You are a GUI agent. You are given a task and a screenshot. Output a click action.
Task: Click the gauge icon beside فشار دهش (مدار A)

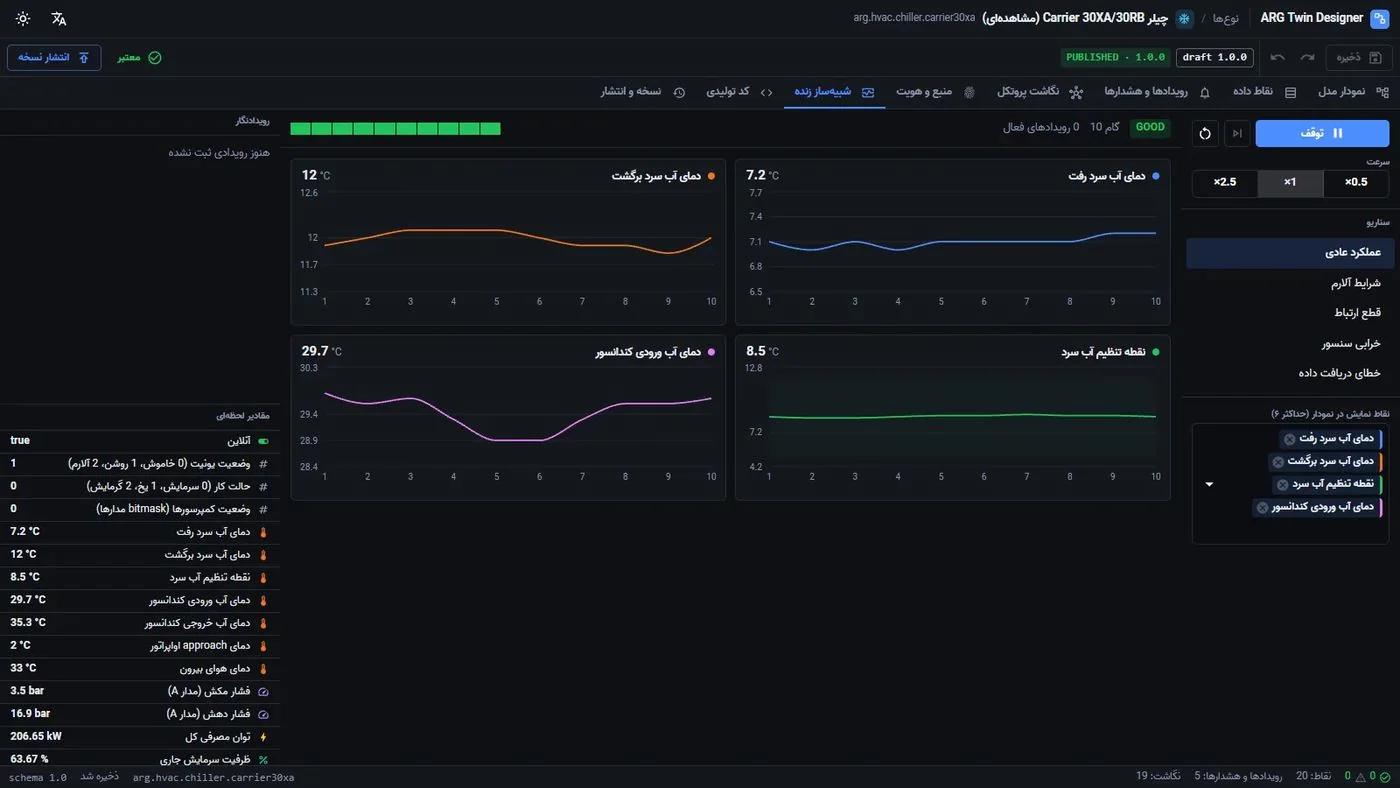click(x=263, y=714)
